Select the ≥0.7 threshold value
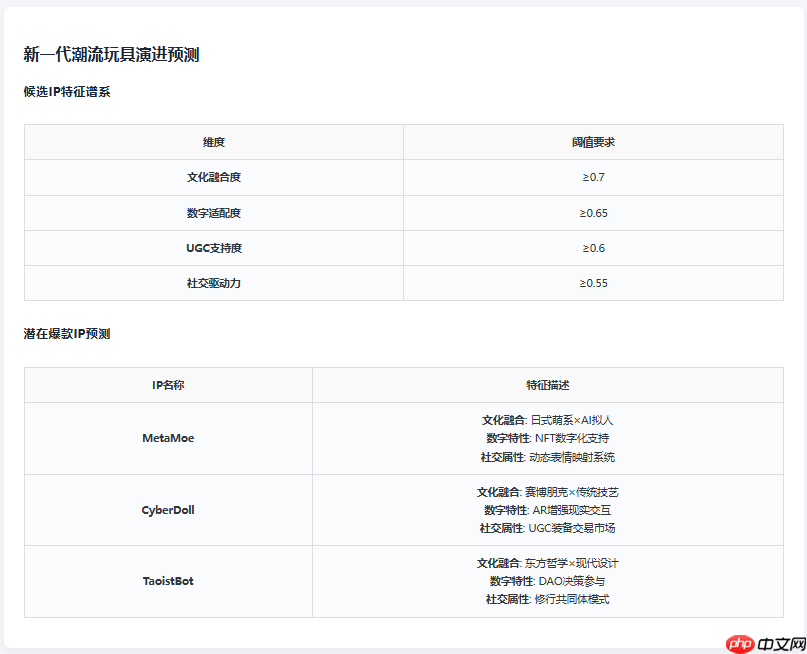The image size is (807, 654). tap(593, 178)
